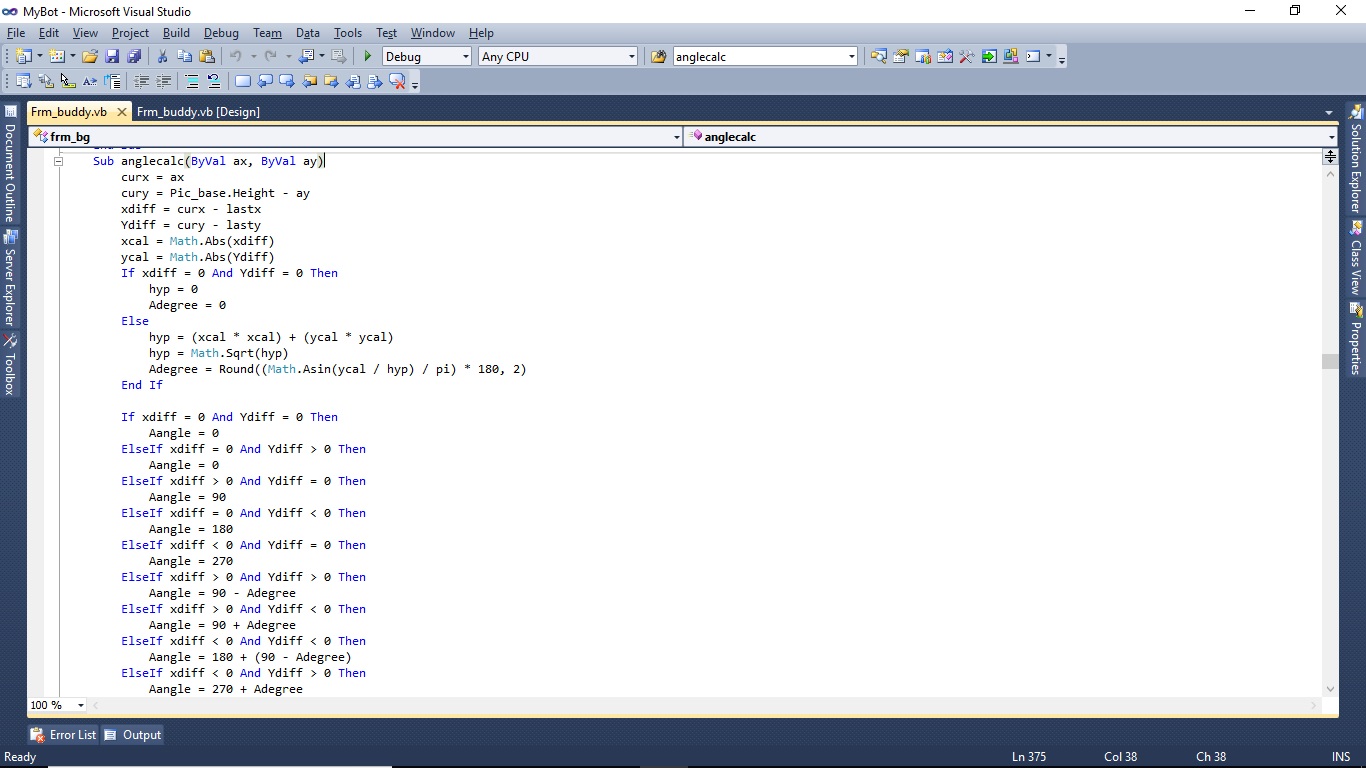This screenshot has height=768, width=1366.
Task: Open the New Project dropdown arrow
Action: click(39, 56)
